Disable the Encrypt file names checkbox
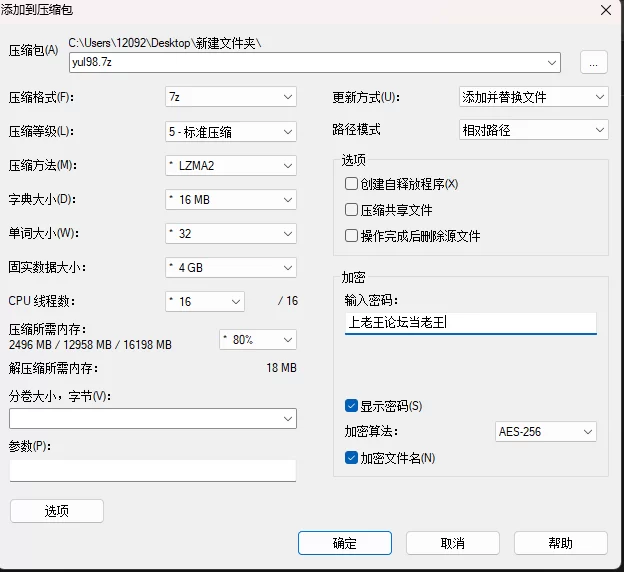 point(351,458)
